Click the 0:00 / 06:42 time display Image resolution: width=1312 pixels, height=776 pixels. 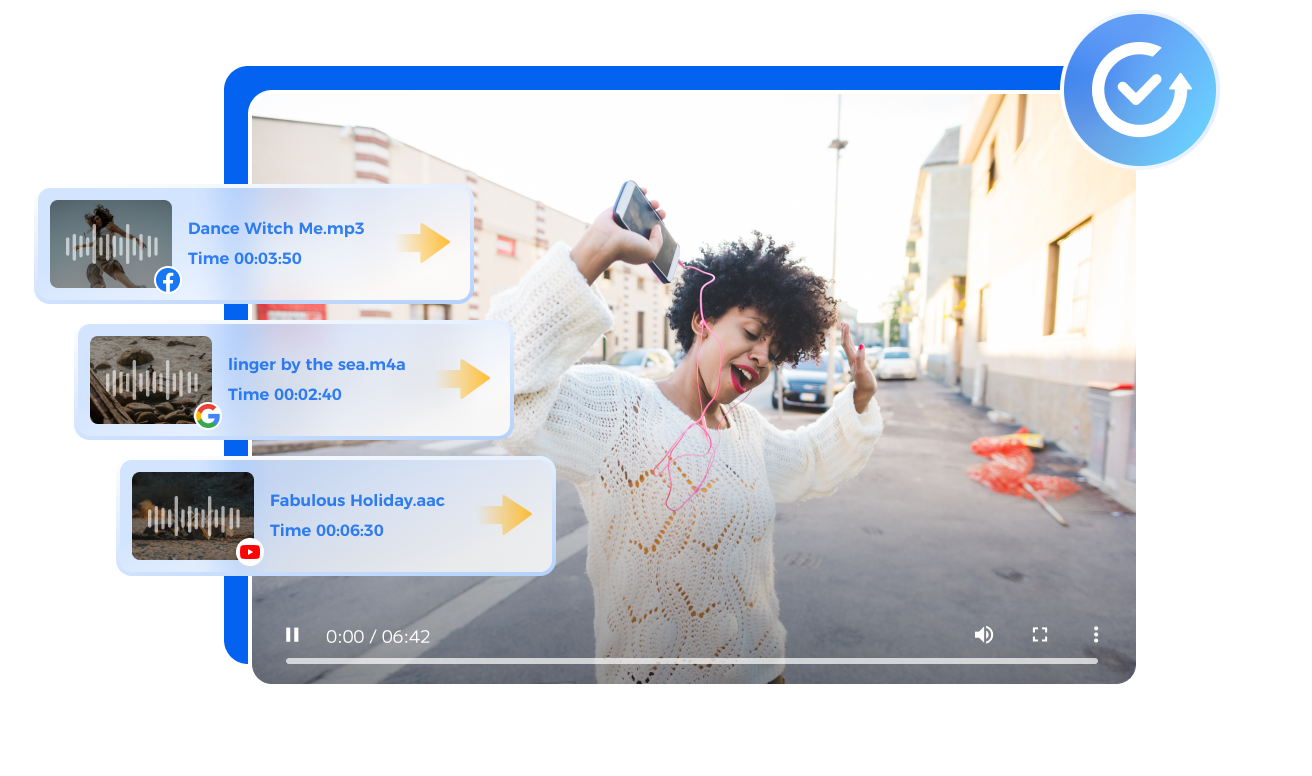point(378,636)
